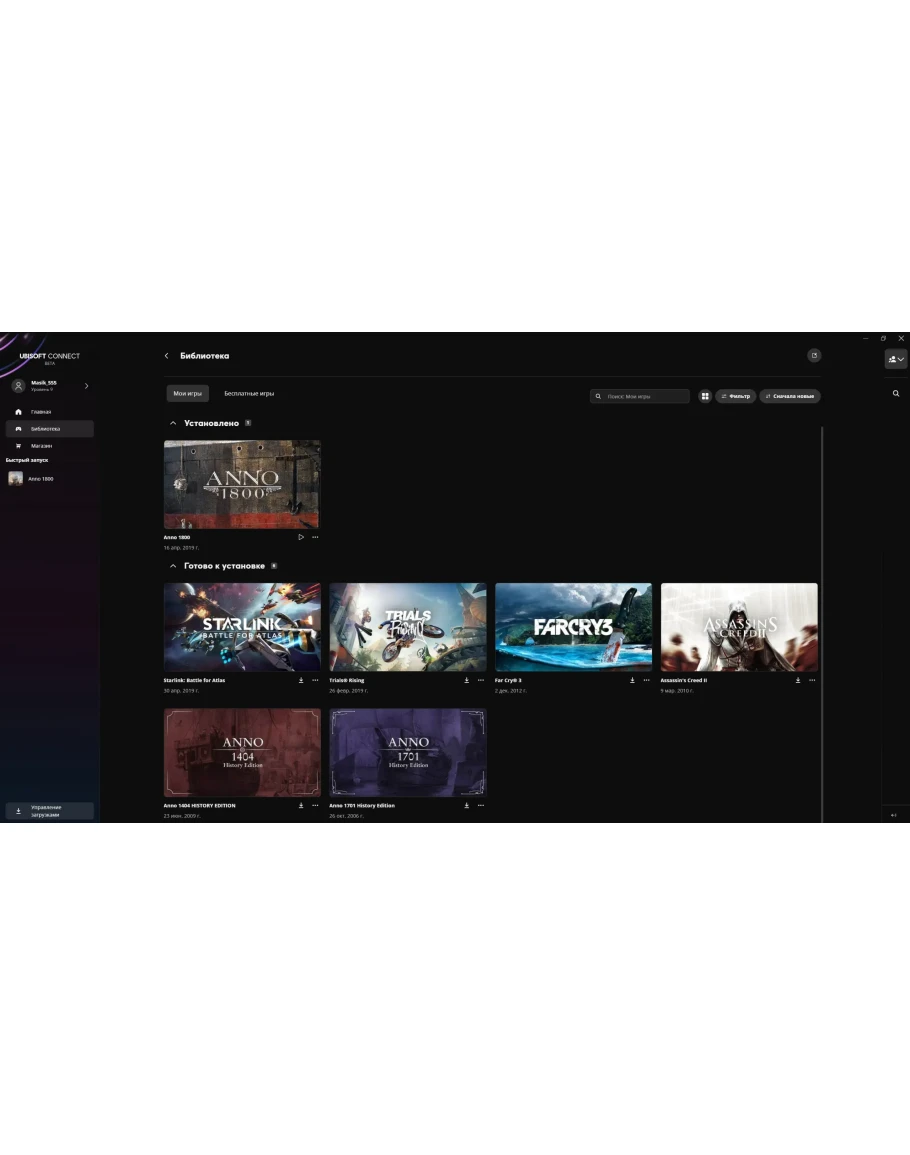This screenshot has width=910, height=1155.
Task: Open profile Masik_555 in the sidebar
Action: point(43,385)
